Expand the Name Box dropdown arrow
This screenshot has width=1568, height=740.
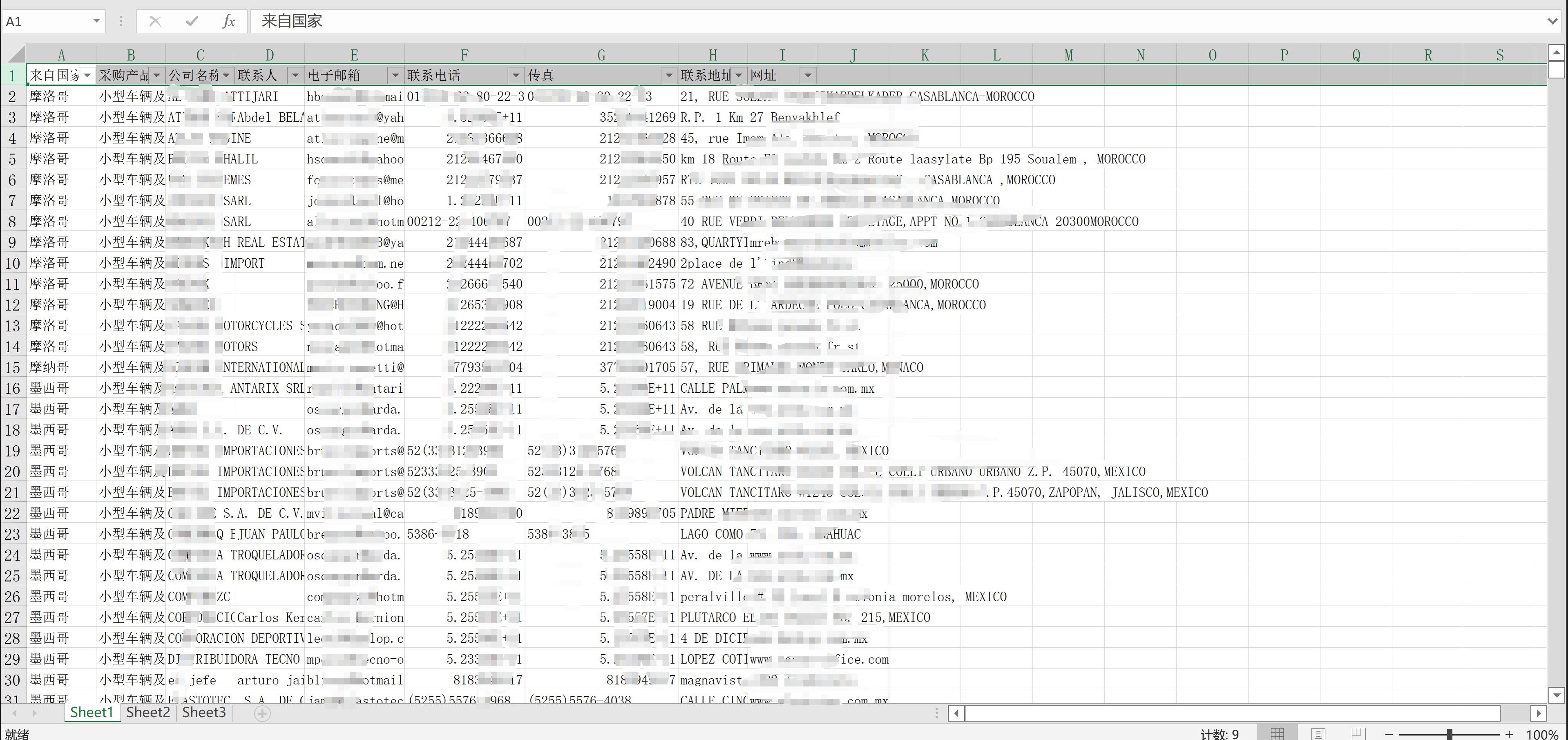96,21
